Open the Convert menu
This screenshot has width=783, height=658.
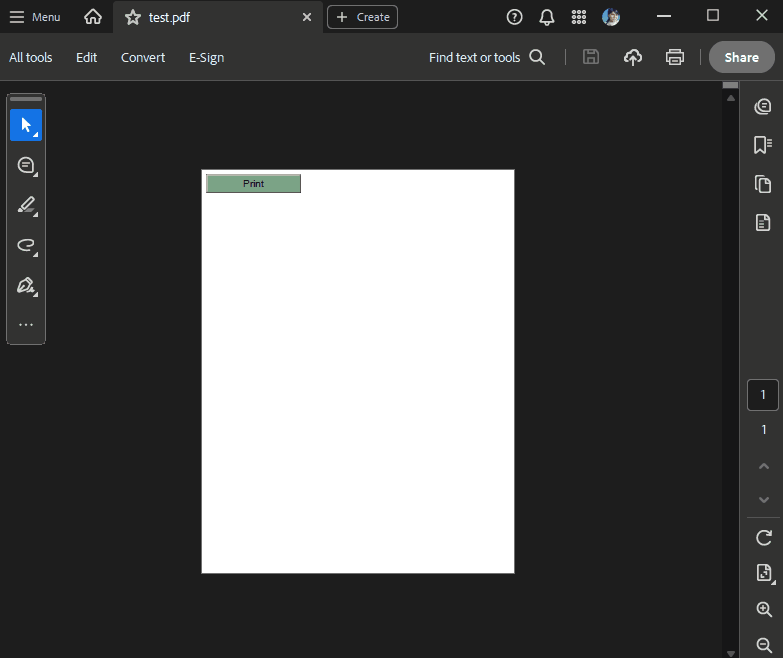pyautogui.click(x=143, y=57)
